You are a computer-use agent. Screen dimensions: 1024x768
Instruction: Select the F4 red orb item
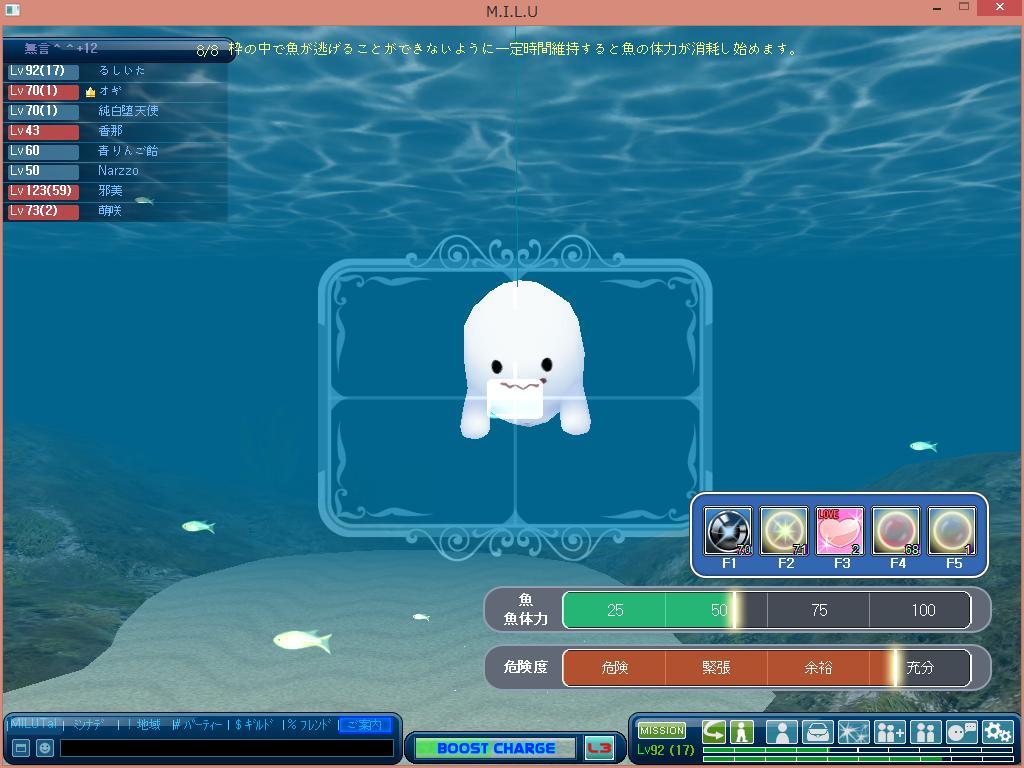pos(896,531)
